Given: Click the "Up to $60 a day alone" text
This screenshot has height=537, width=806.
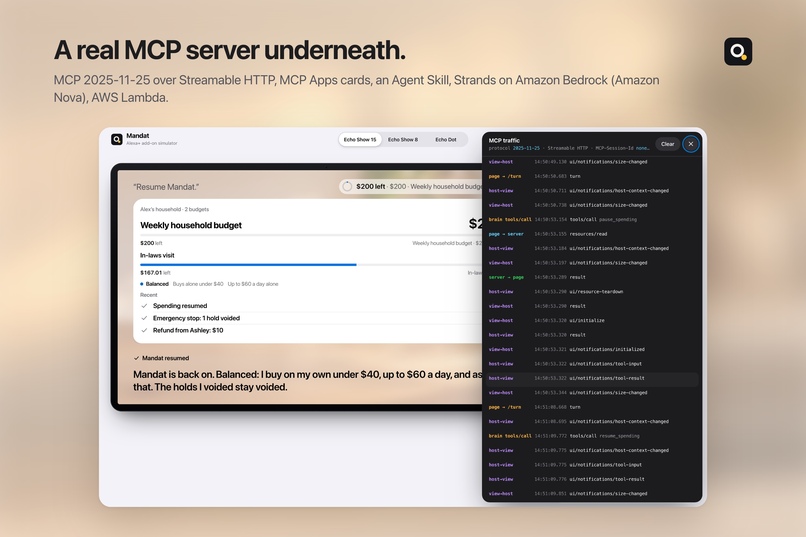Looking at the screenshot, I should [253, 284].
